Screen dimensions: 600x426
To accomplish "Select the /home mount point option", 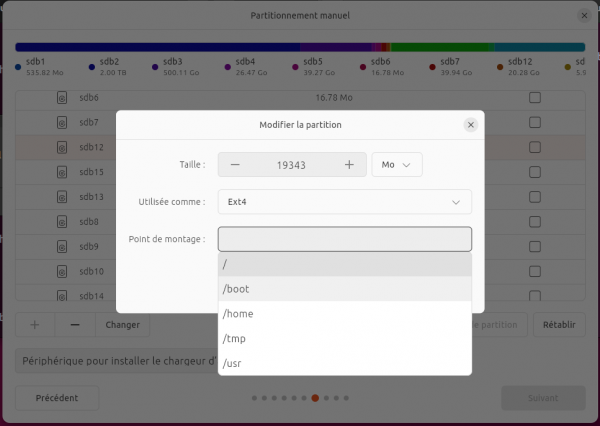I will (x=345, y=314).
